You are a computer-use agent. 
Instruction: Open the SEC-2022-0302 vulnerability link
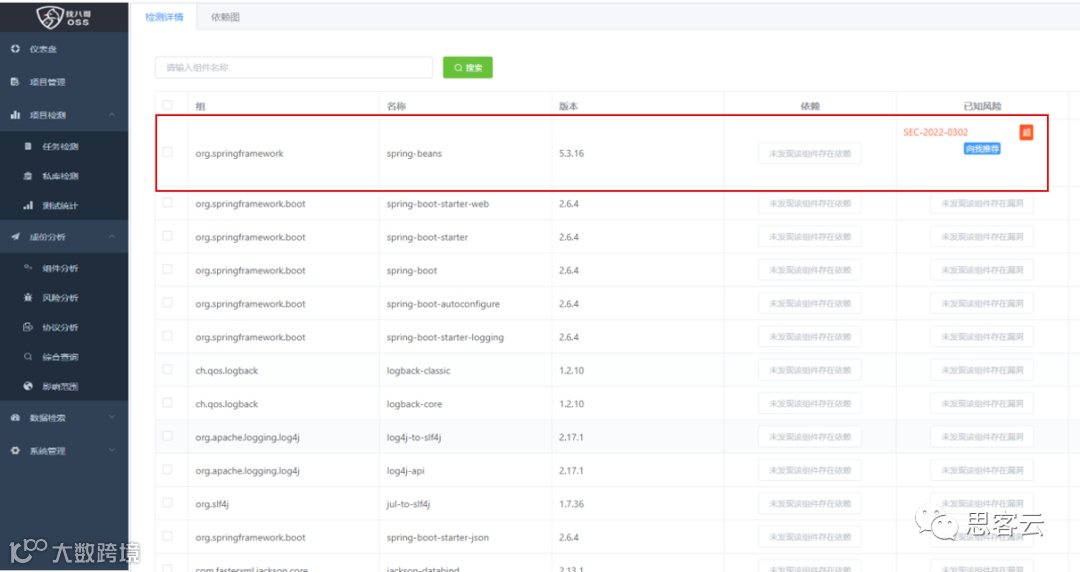tap(935, 132)
